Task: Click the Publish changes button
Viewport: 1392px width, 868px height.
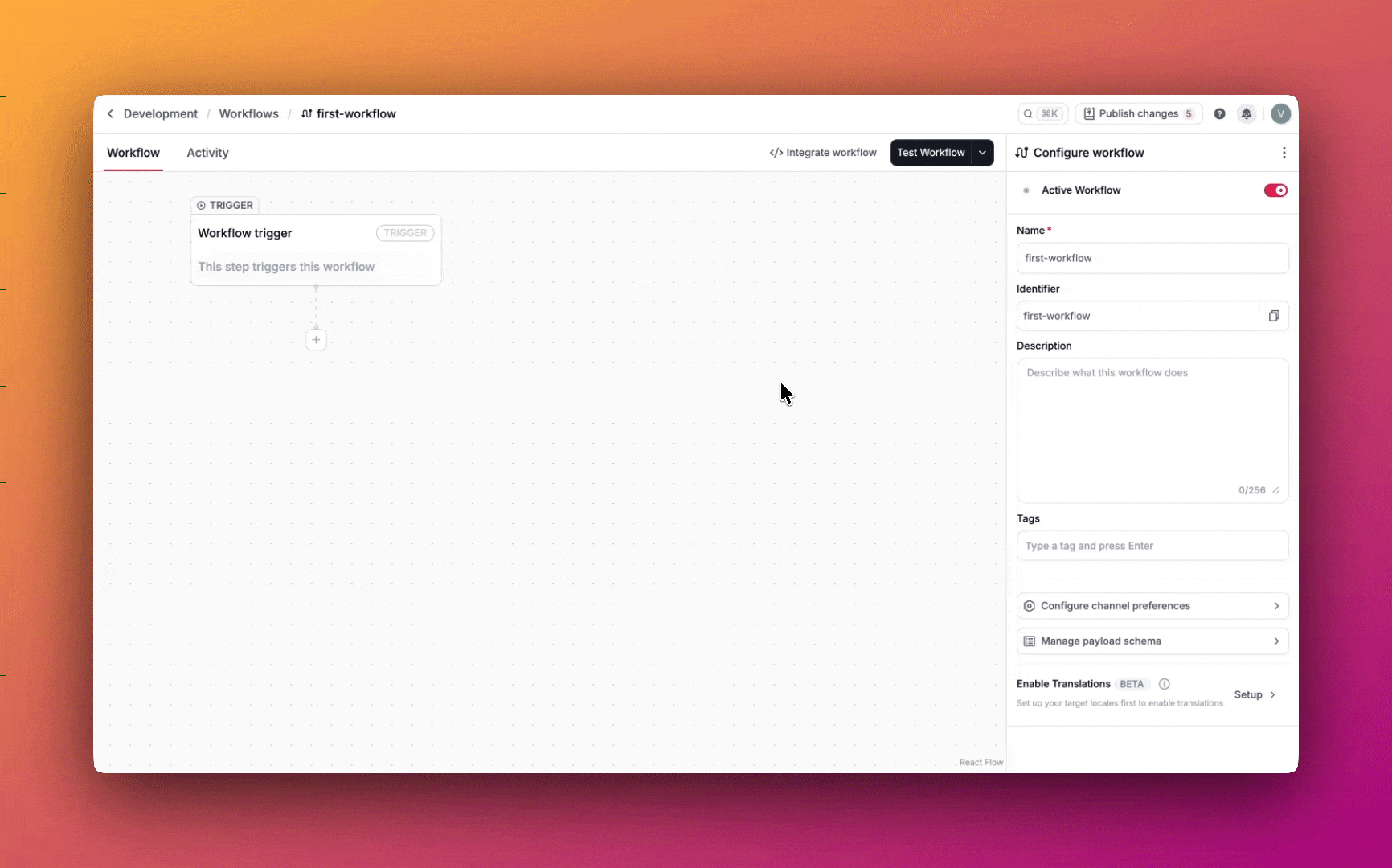Action: [x=1139, y=113]
